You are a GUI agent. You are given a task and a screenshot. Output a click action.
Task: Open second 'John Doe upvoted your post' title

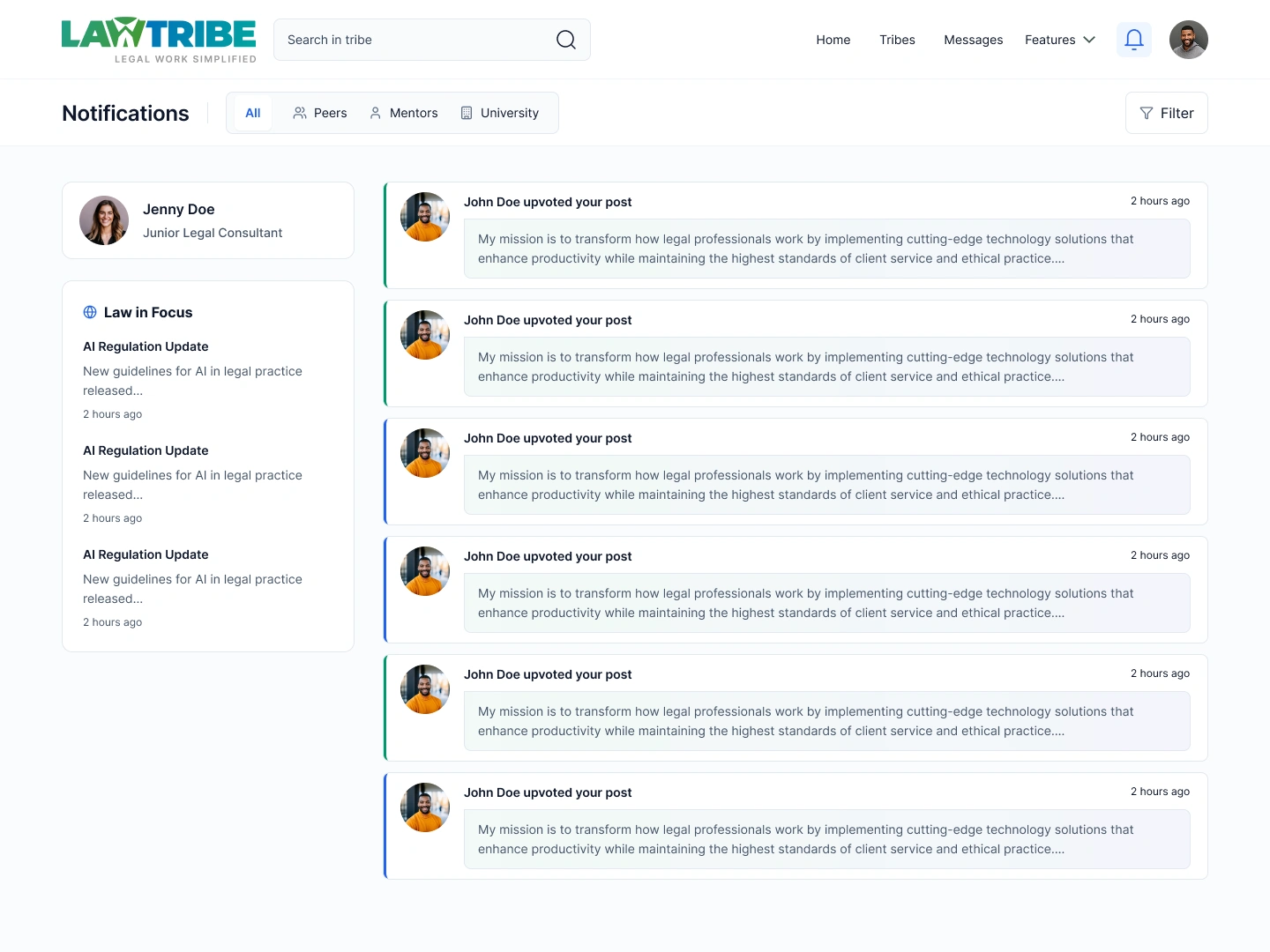[548, 320]
